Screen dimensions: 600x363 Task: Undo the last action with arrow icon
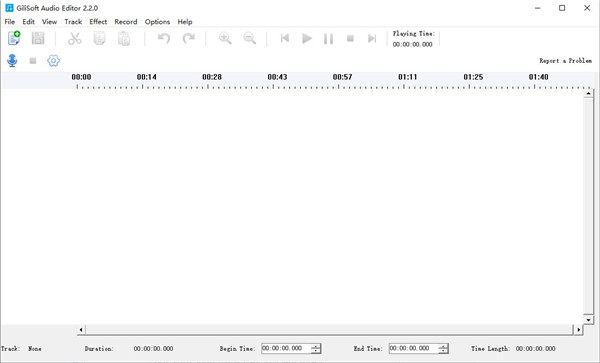tap(164, 38)
